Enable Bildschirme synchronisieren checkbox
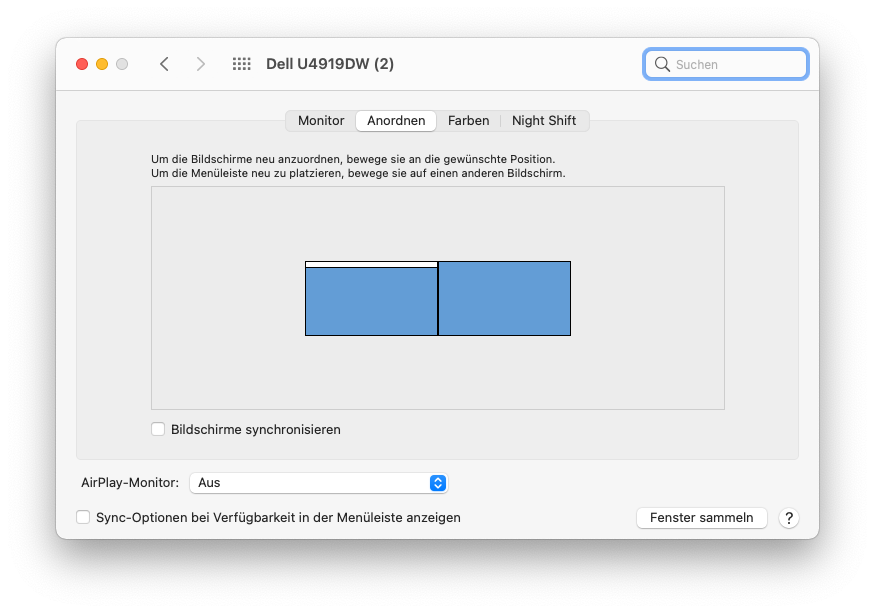The image size is (875, 613). (x=158, y=429)
